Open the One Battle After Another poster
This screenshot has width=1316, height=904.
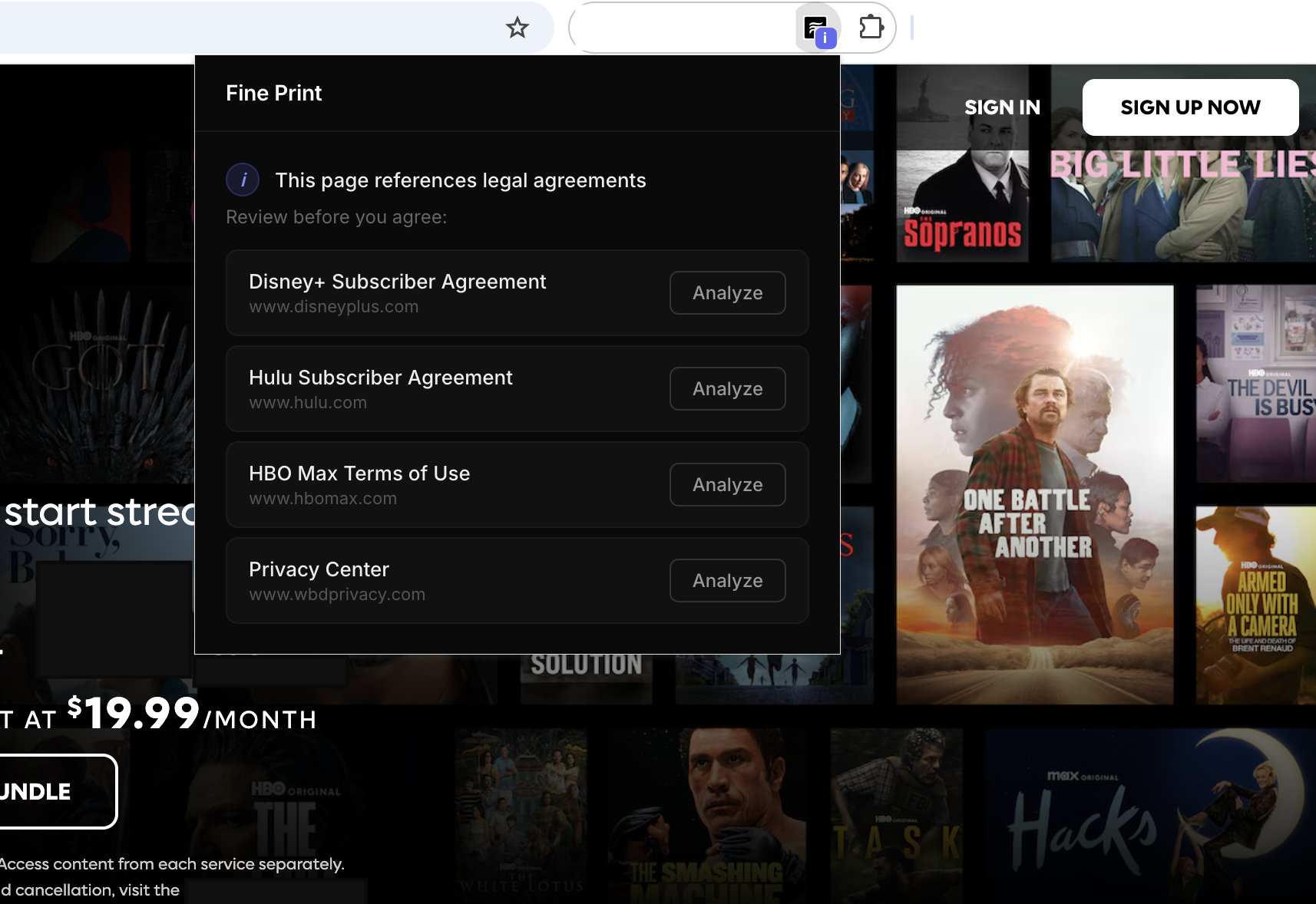click(1035, 494)
